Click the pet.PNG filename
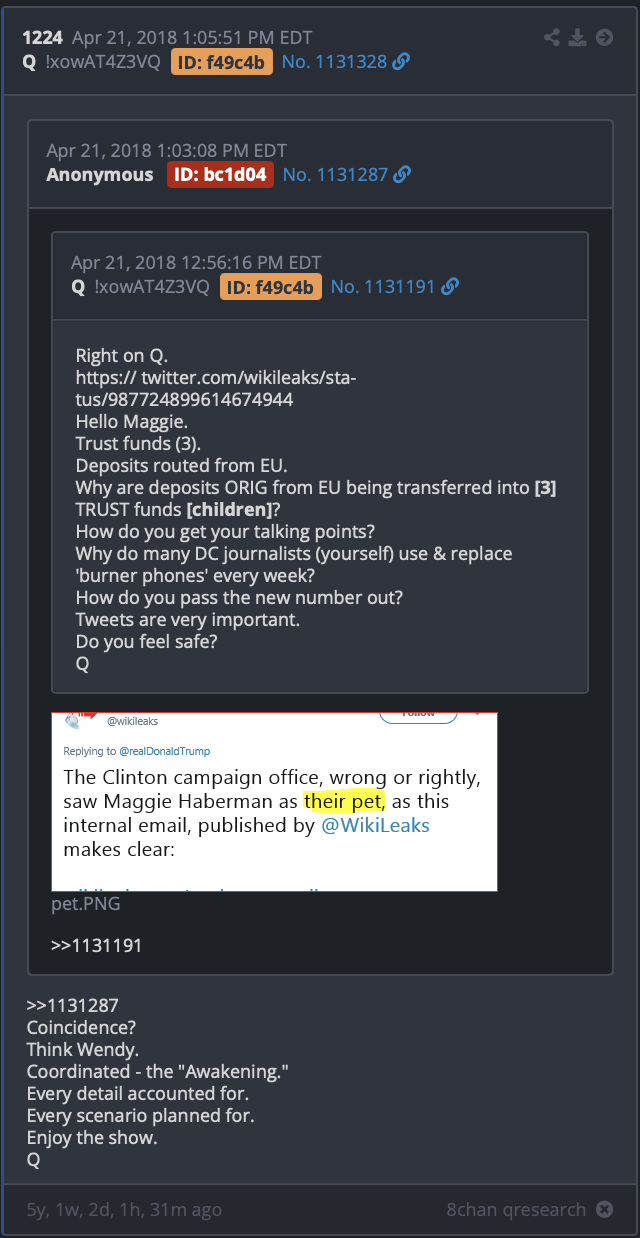The width and height of the screenshot is (640, 1238). (x=84, y=904)
